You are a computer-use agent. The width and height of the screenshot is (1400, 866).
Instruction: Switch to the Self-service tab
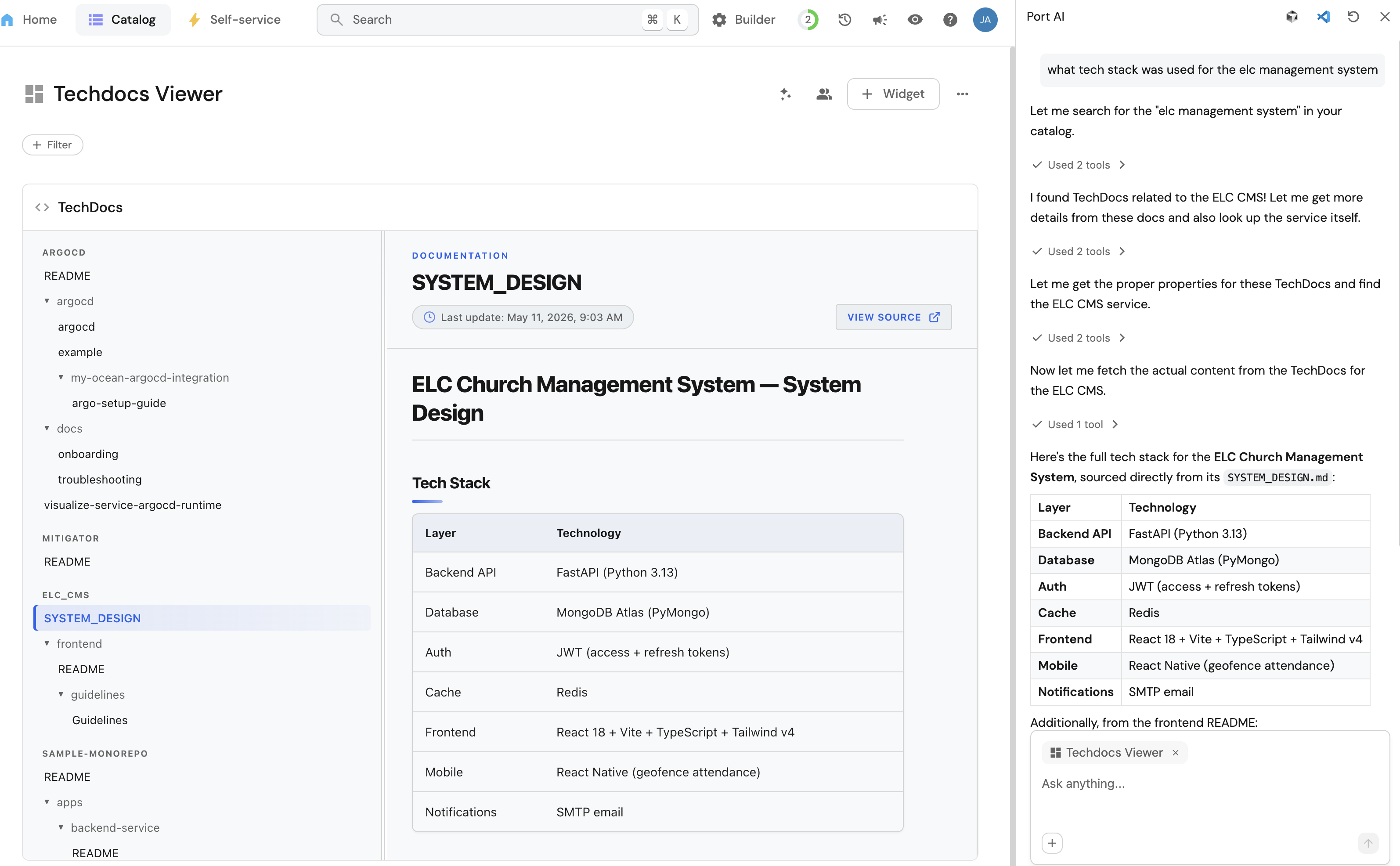[235, 19]
